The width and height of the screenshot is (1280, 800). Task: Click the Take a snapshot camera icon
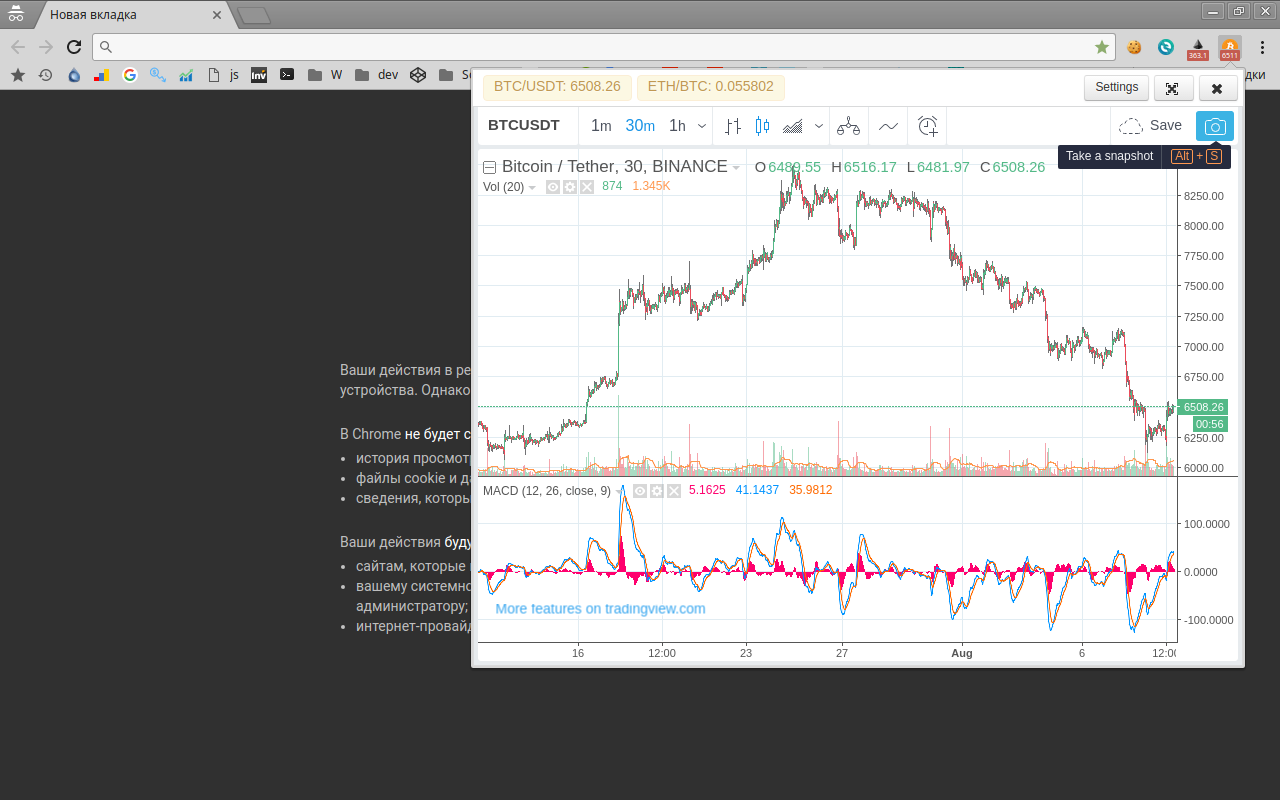coord(1215,126)
